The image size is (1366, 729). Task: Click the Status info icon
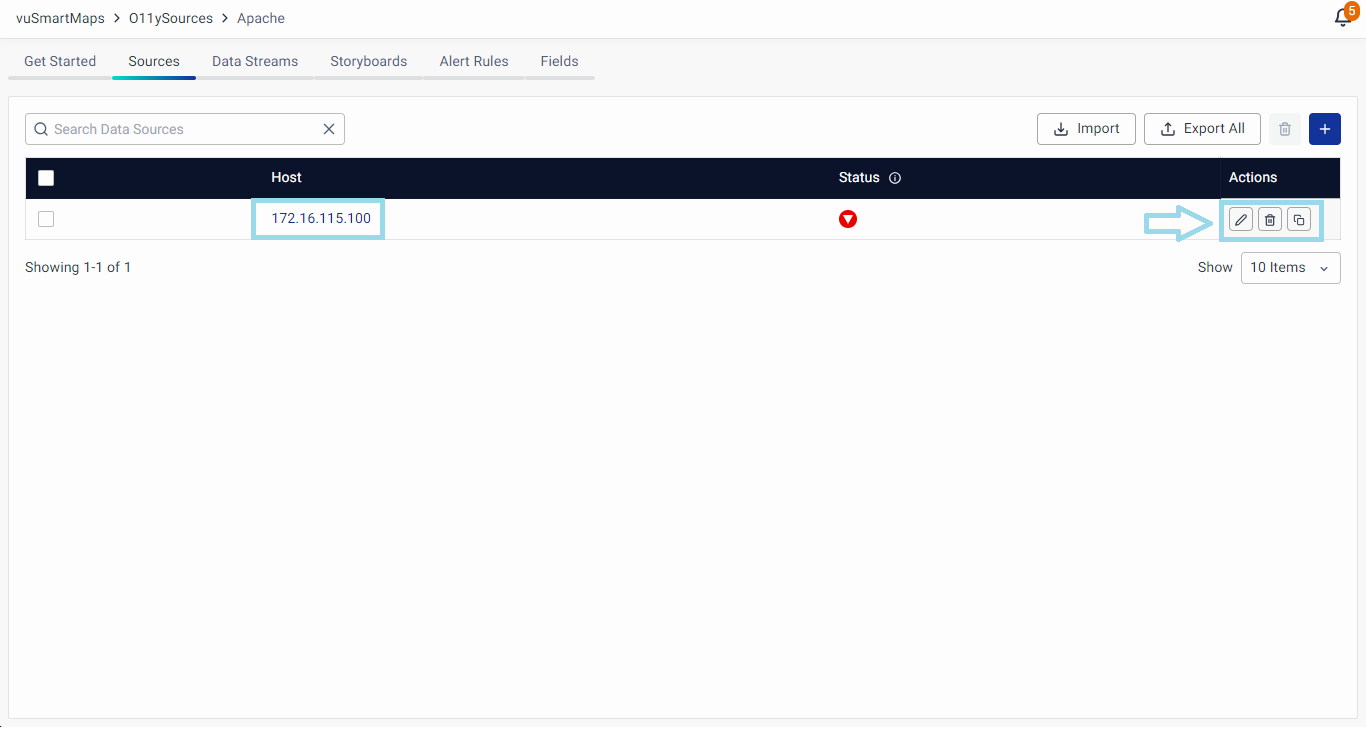[x=895, y=178]
